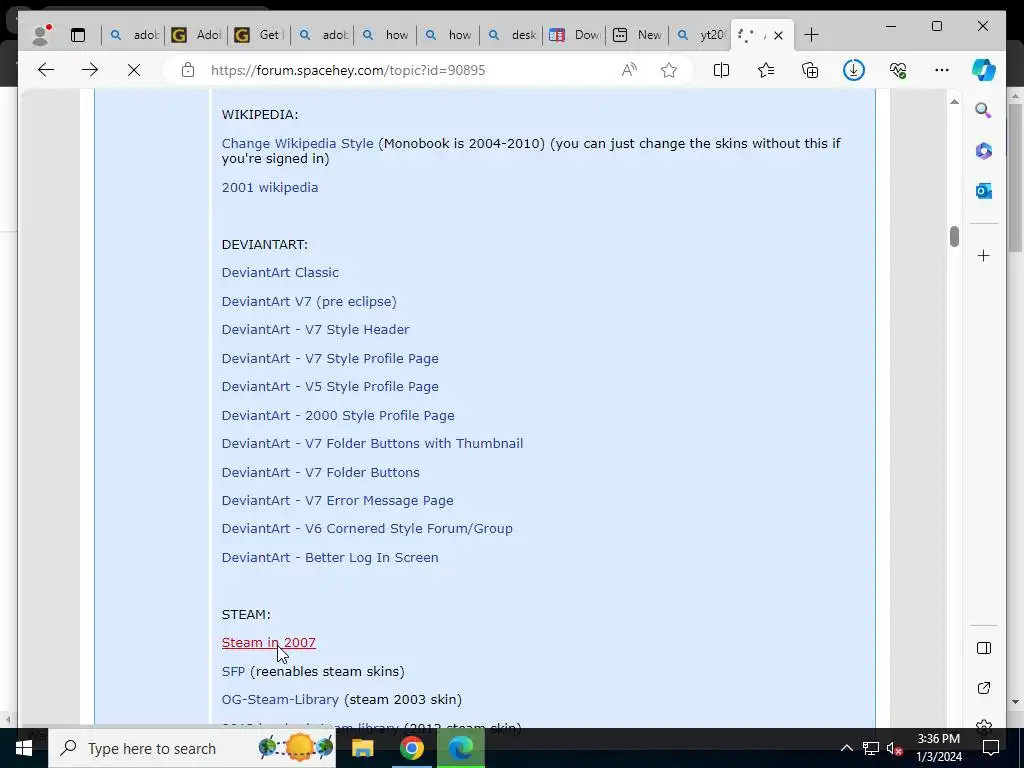Open Google Chrome from taskbar
Image resolution: width=1024 pixels, height=768 pixels.
tap(411, 748)
